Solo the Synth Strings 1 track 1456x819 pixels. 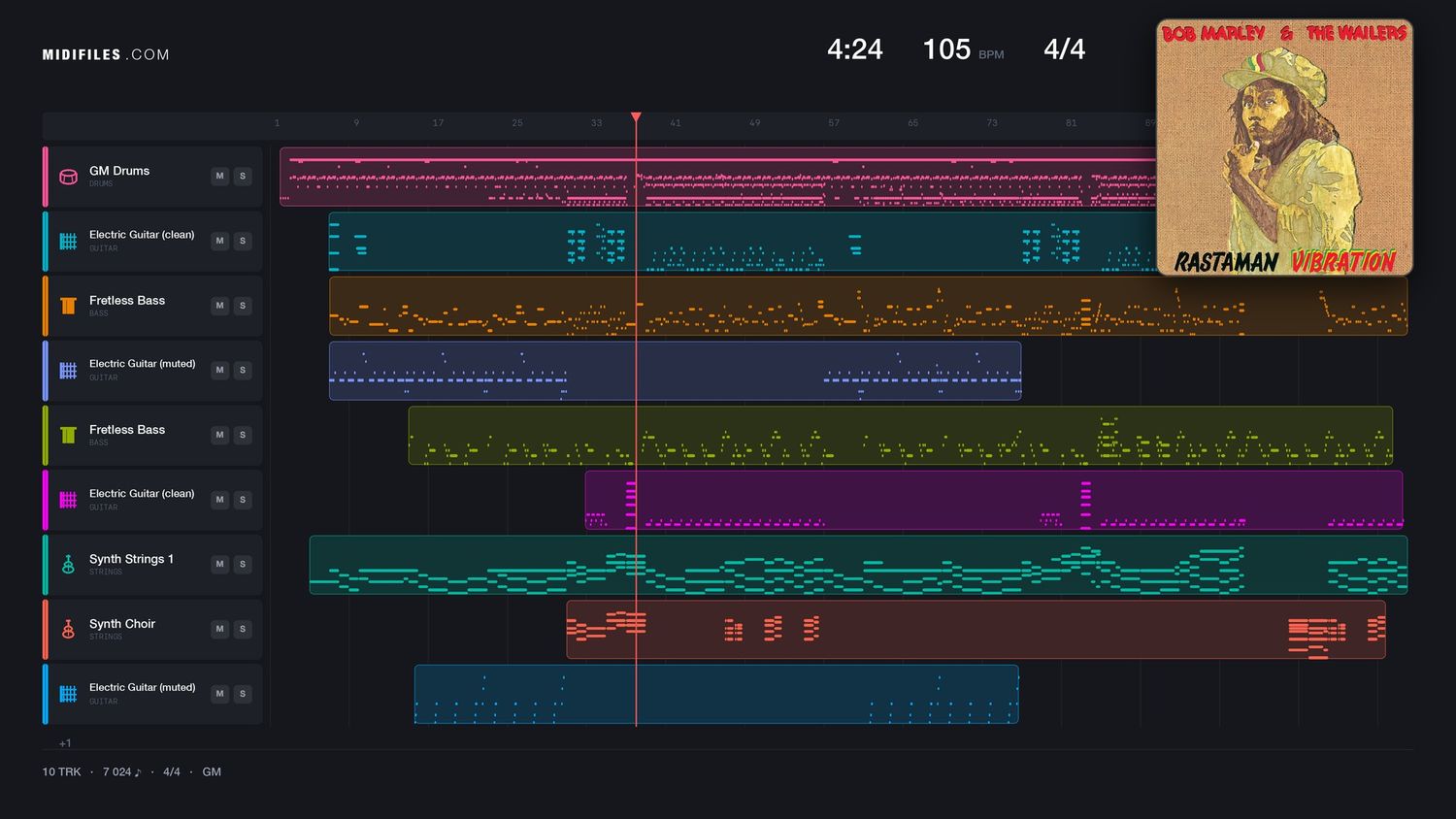click(243, 564)
